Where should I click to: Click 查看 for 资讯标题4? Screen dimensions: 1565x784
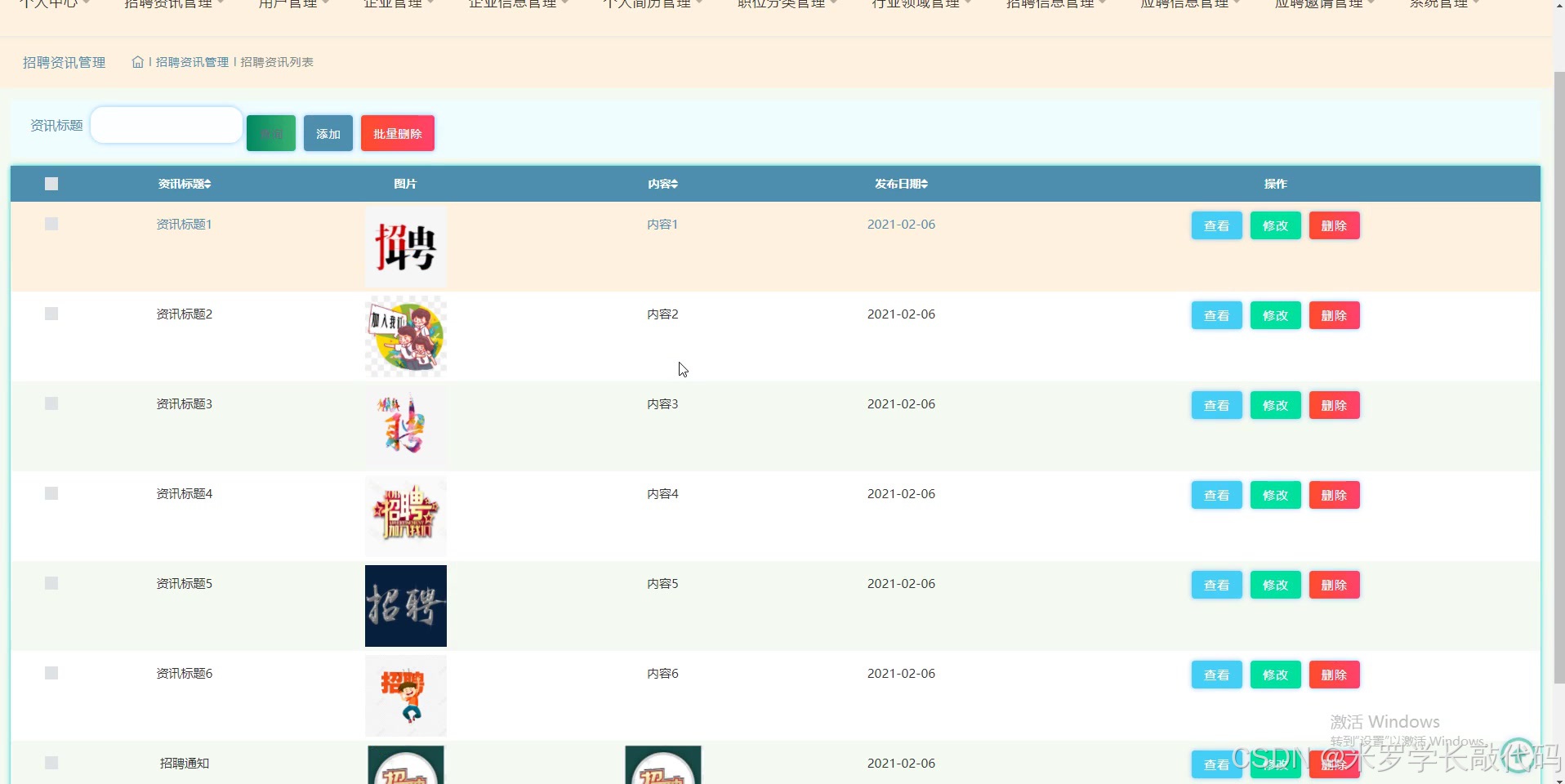pos(1217,495)
